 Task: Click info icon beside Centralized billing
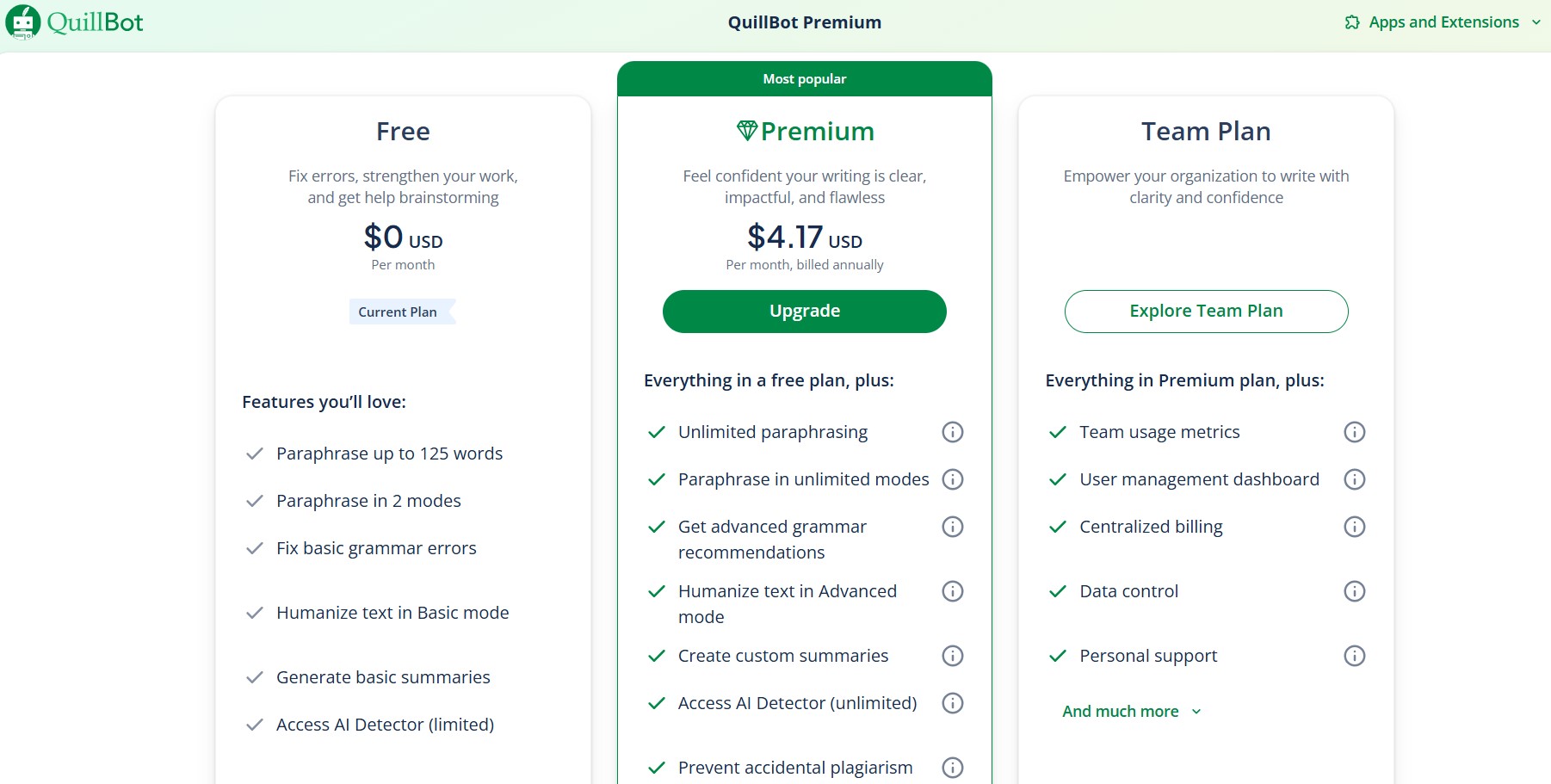tap(1354, 527)
